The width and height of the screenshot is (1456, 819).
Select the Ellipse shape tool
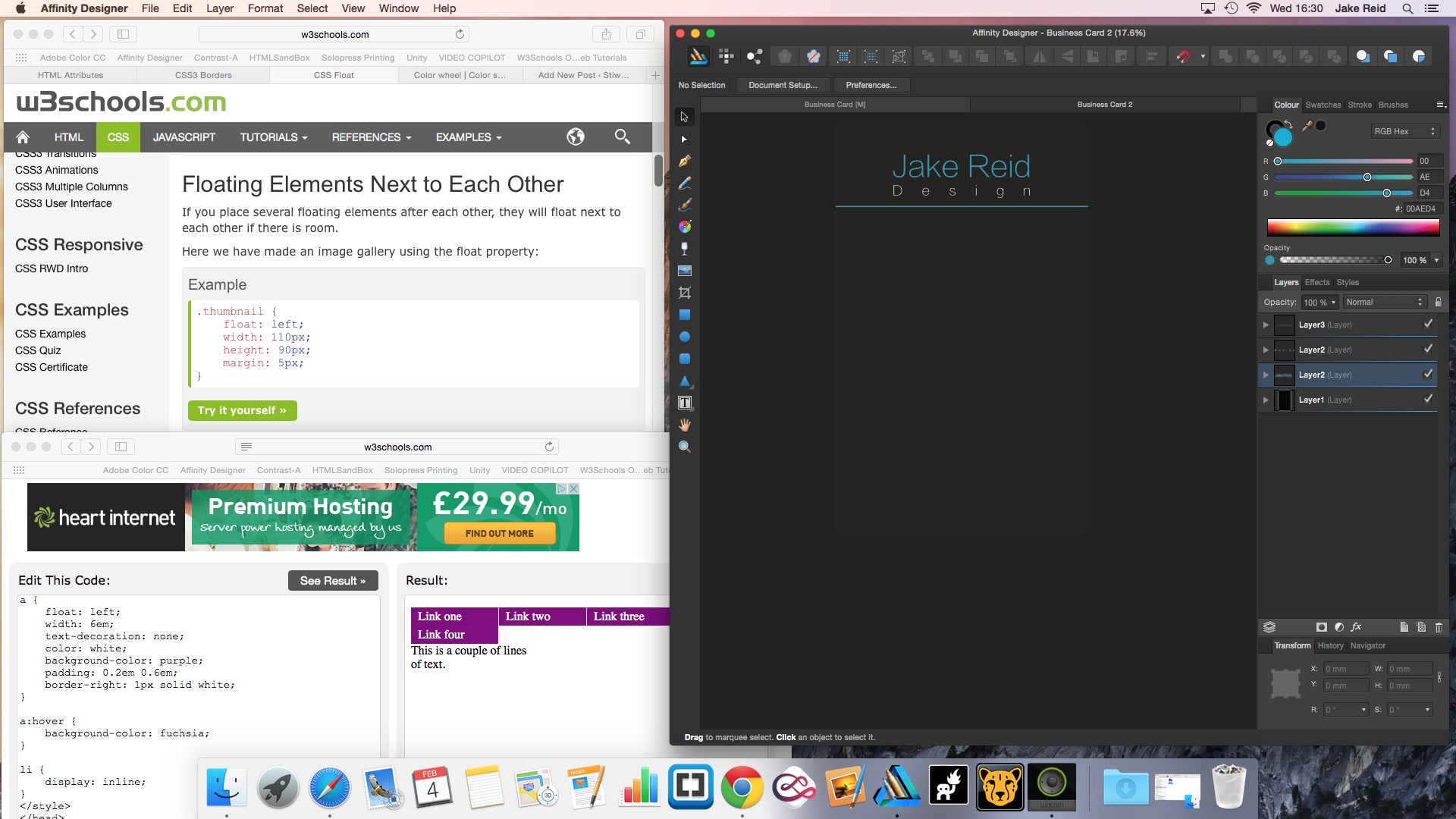click(684, 337)
